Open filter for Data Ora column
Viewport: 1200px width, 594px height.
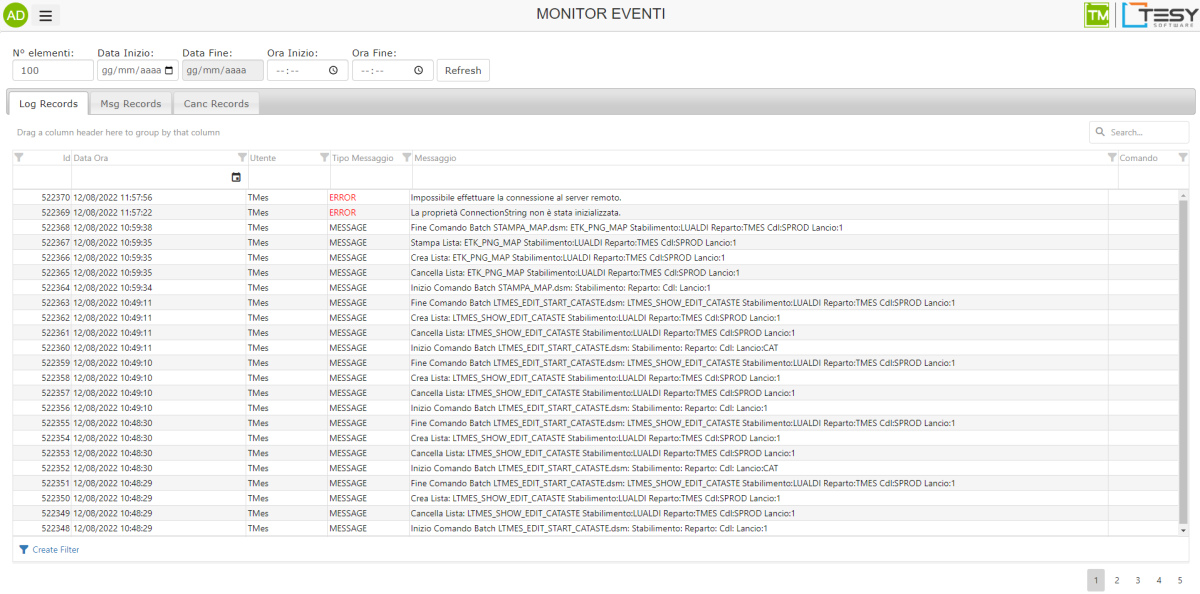(241, 158)
